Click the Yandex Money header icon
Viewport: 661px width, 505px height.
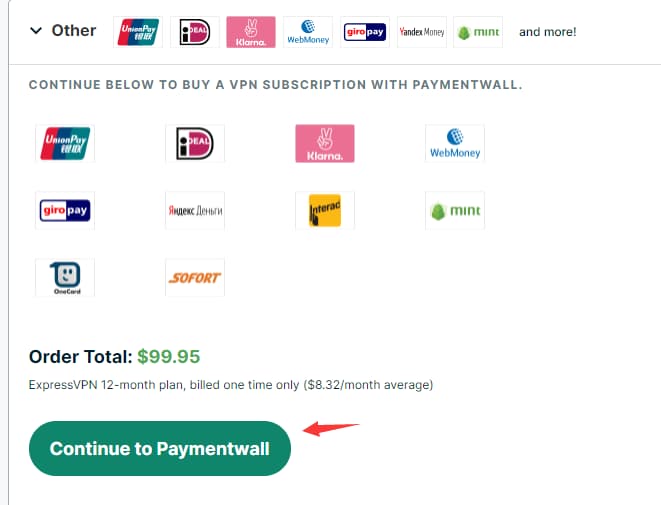pyautogui.click(x=421, y=32)
